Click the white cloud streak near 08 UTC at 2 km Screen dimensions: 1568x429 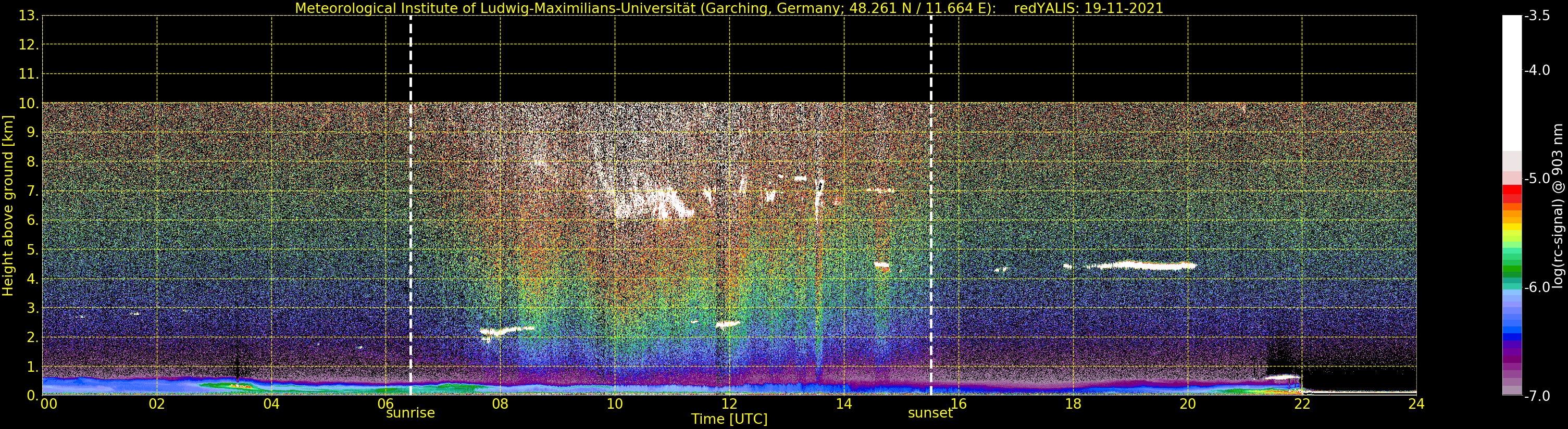point(506,331)
